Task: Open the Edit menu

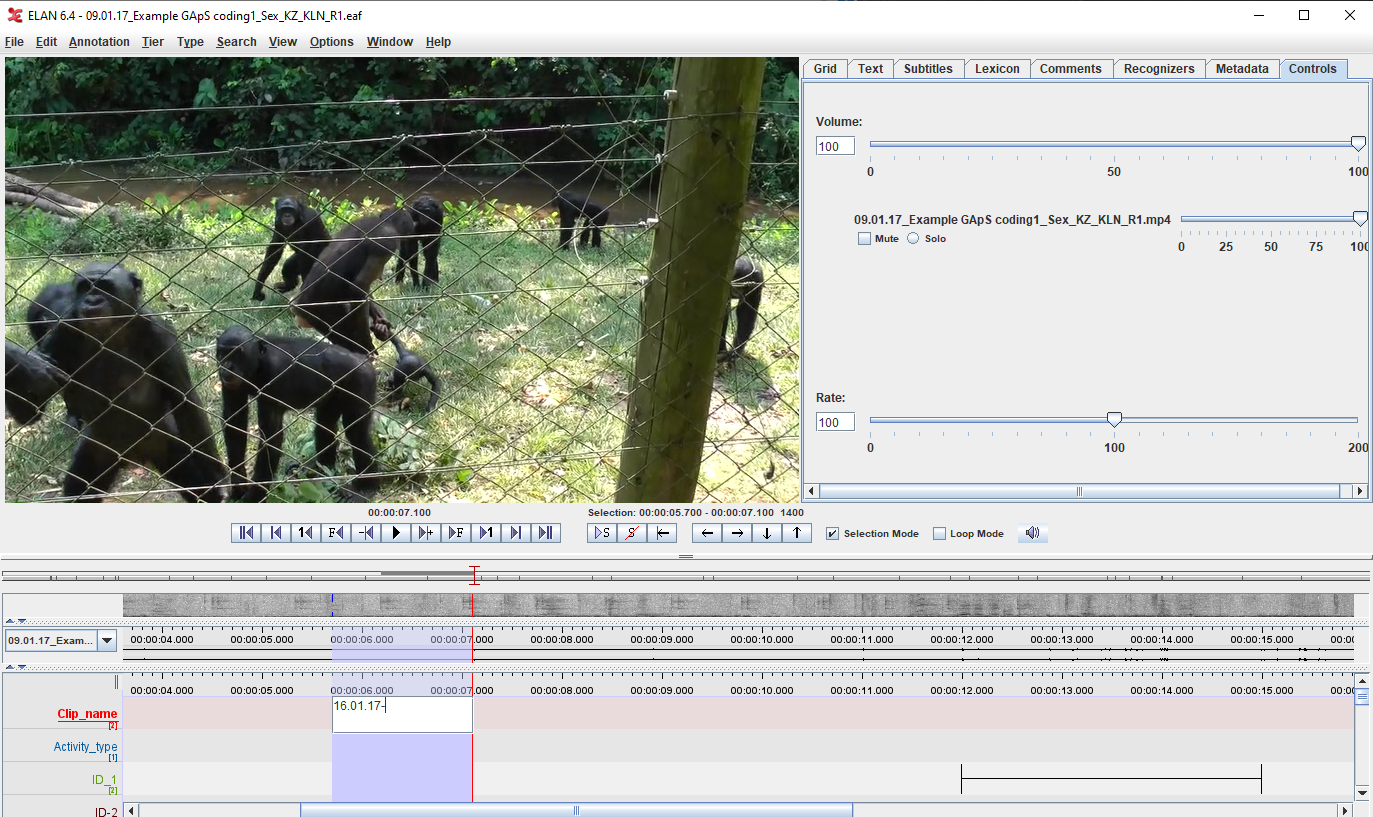Action: point(46,42)
